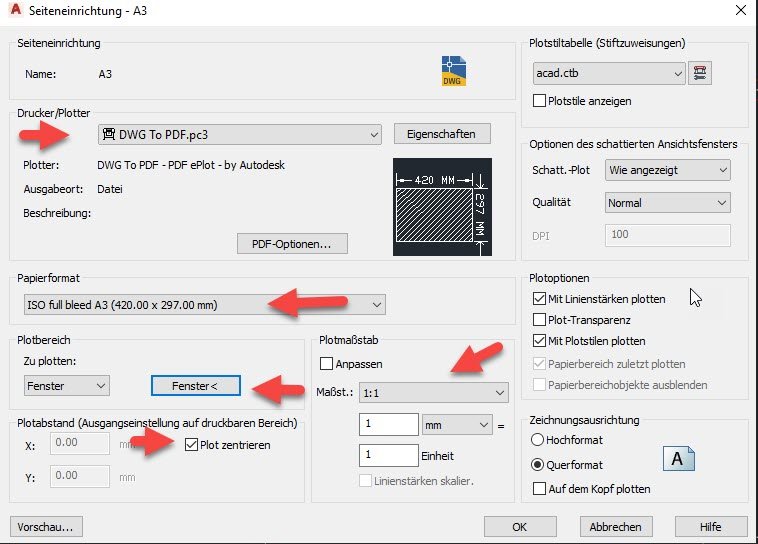
Task: Click the 'Linienstärken skalier.' checkbox
Action: pyautogui.click(x=365, y=480)
